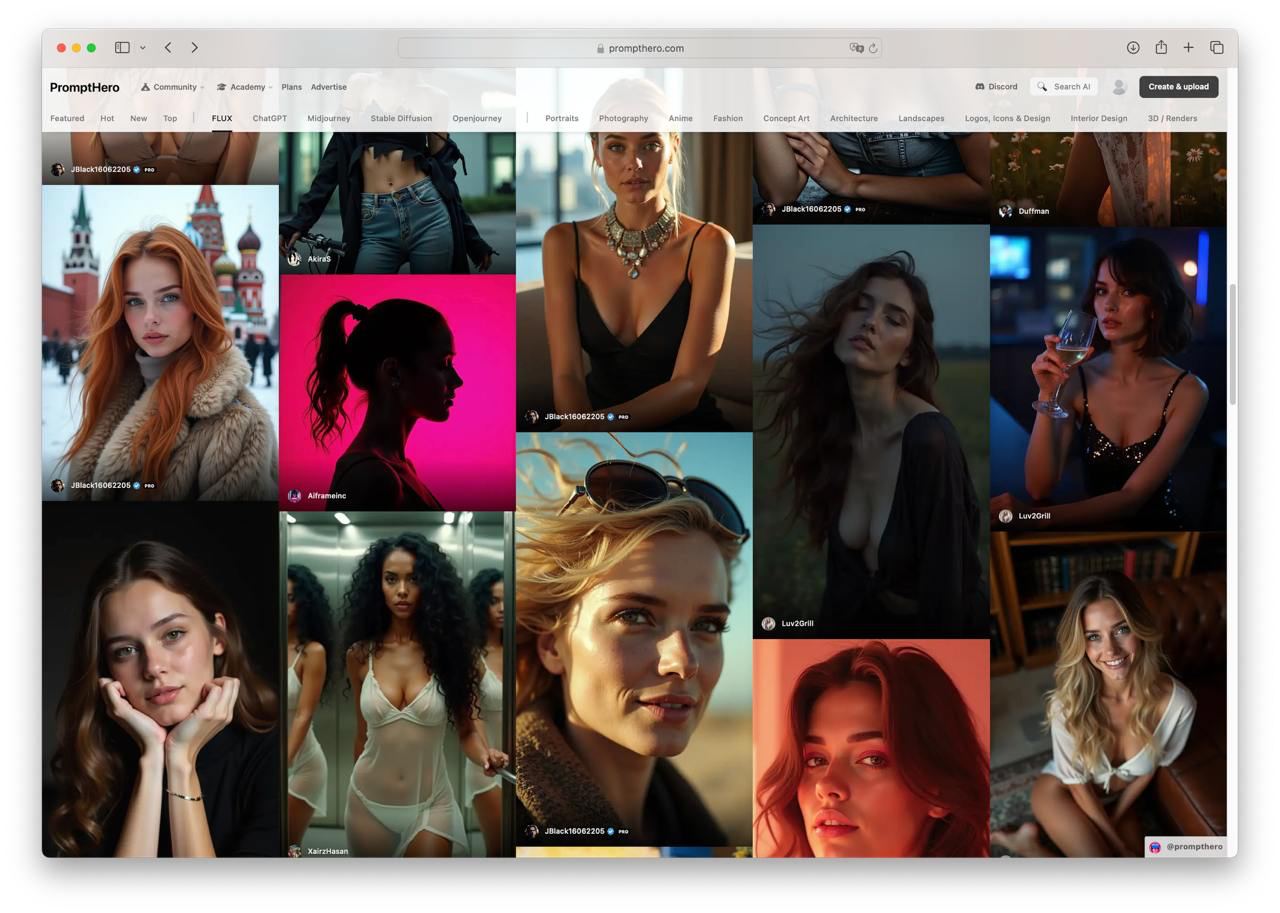Click the Search AI input field
The width and height of the screenshot is (1280, 913).
point(1070,87)
